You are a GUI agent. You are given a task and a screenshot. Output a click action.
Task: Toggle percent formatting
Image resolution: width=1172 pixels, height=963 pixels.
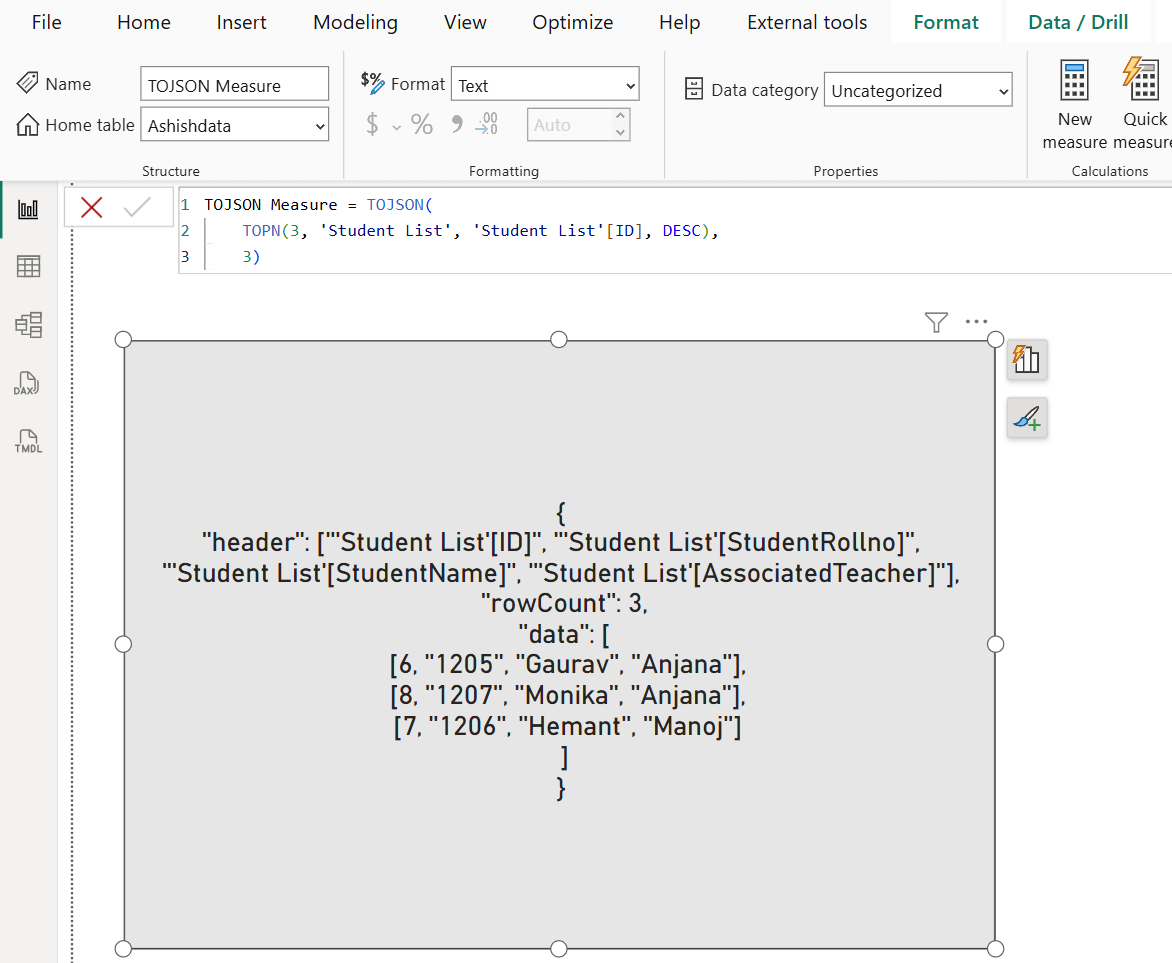point(421,123)
